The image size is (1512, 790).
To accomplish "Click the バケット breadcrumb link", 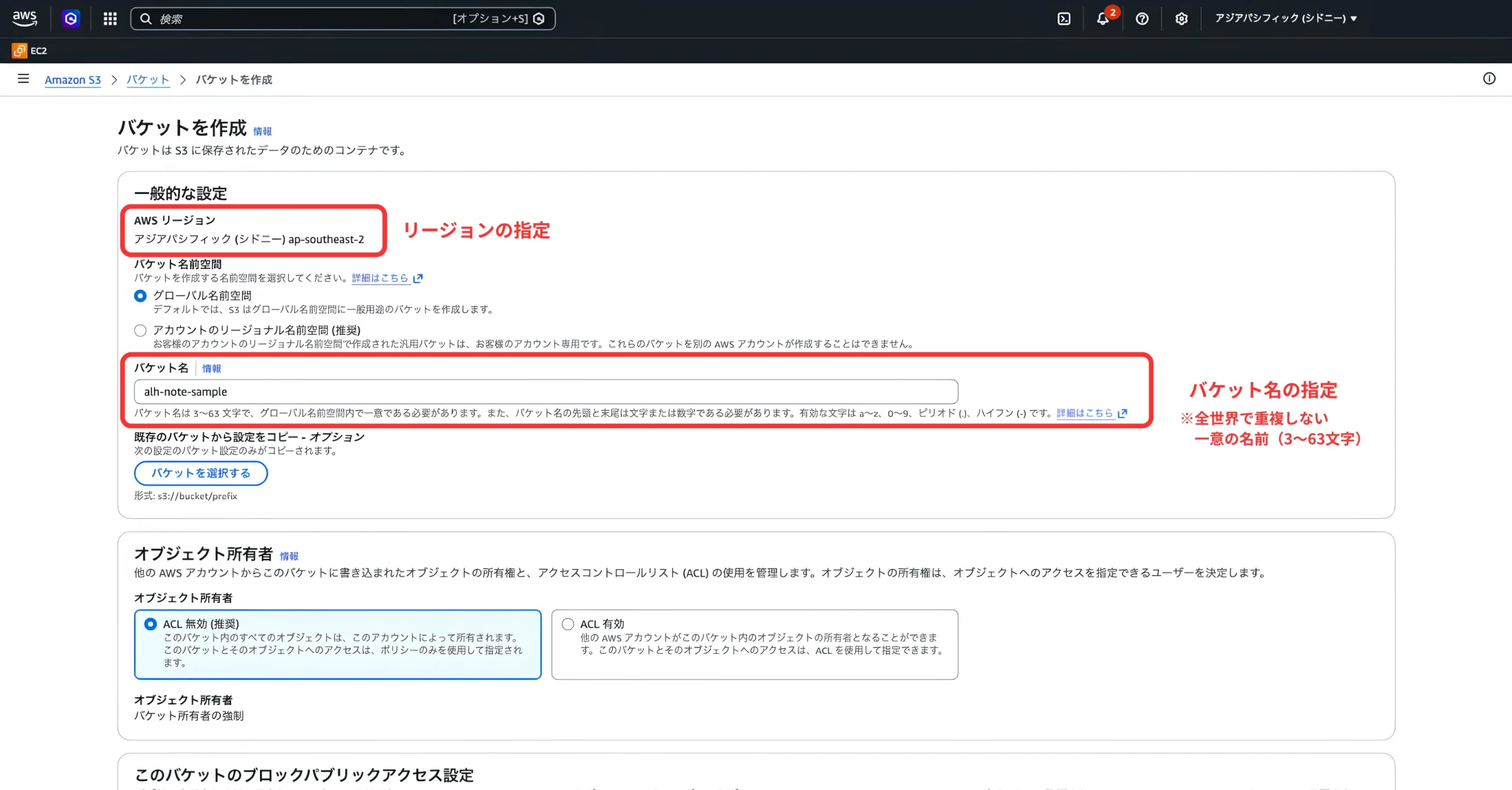I will (148, 80).
